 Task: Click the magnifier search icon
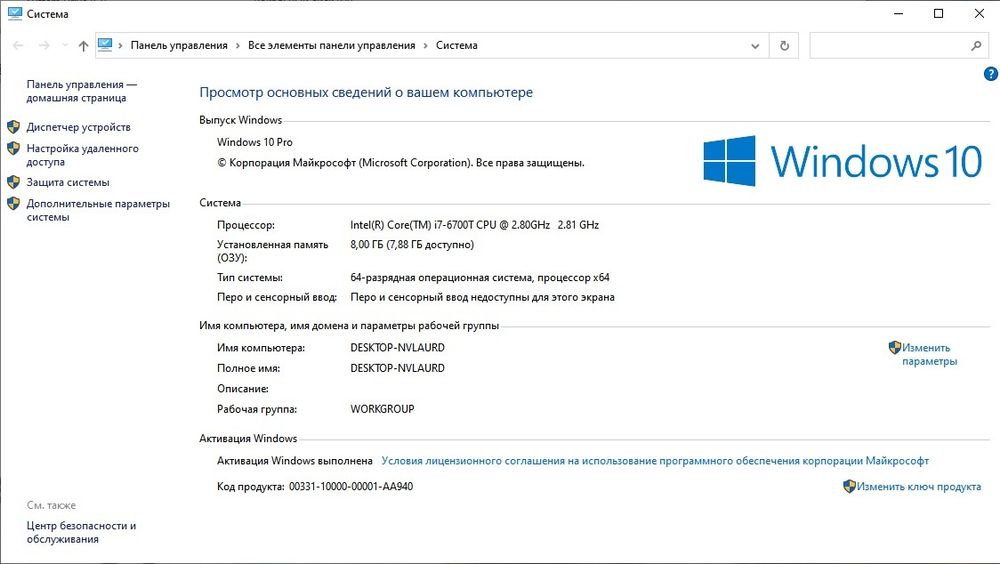coord(976,46)
